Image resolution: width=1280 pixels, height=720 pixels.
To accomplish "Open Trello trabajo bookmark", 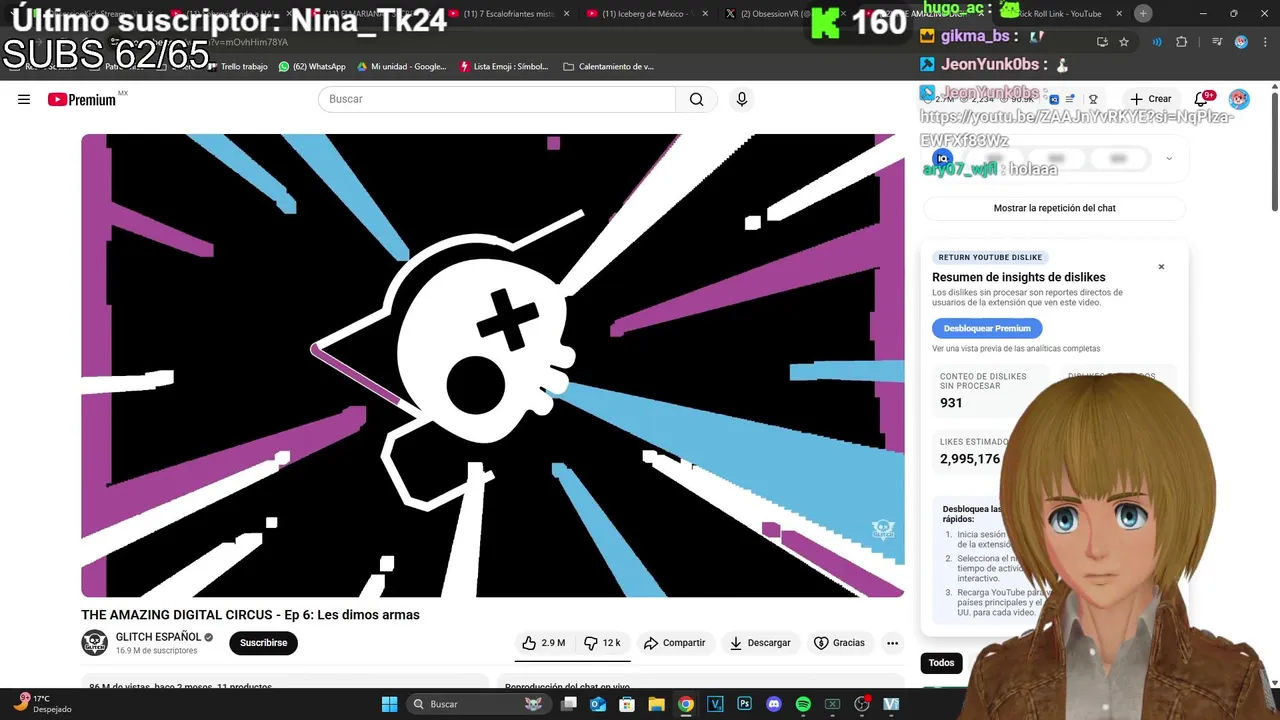I will [236, 67].
